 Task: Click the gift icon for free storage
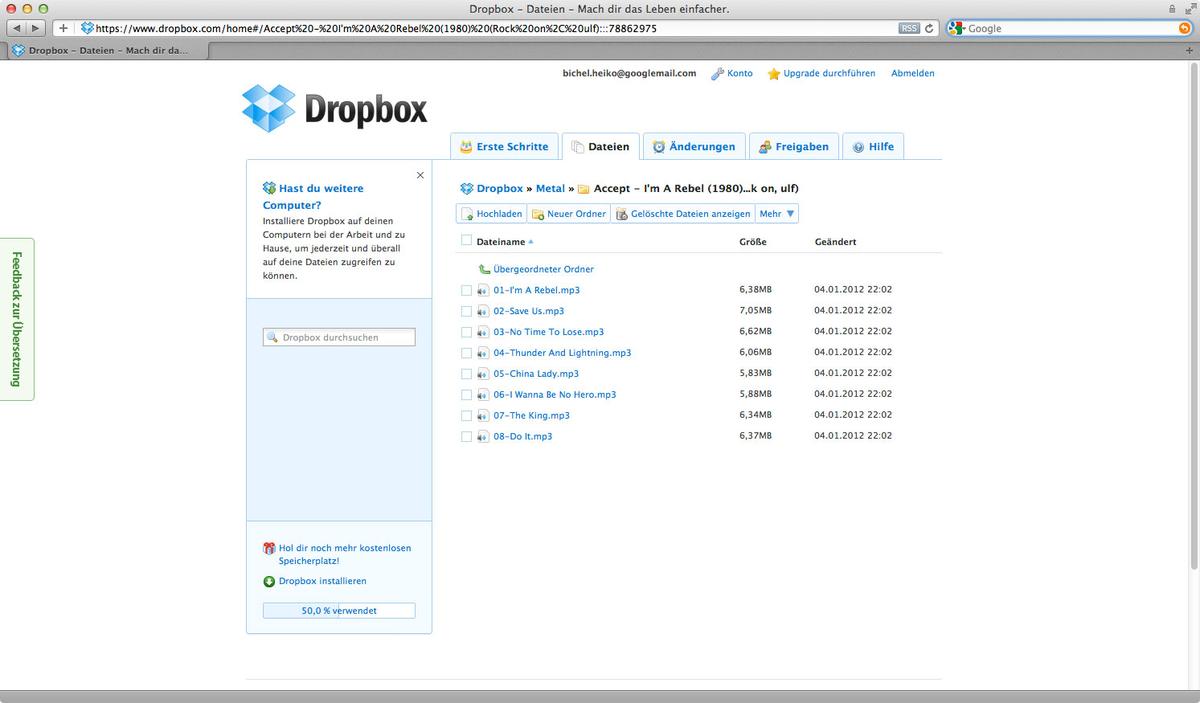[269, 548]
